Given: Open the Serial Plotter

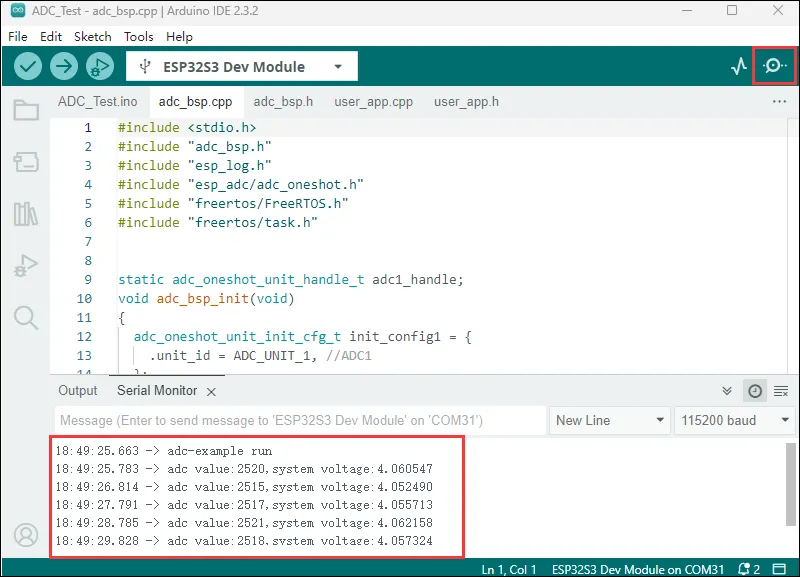Looking at the screenshot, I should 739,67.
